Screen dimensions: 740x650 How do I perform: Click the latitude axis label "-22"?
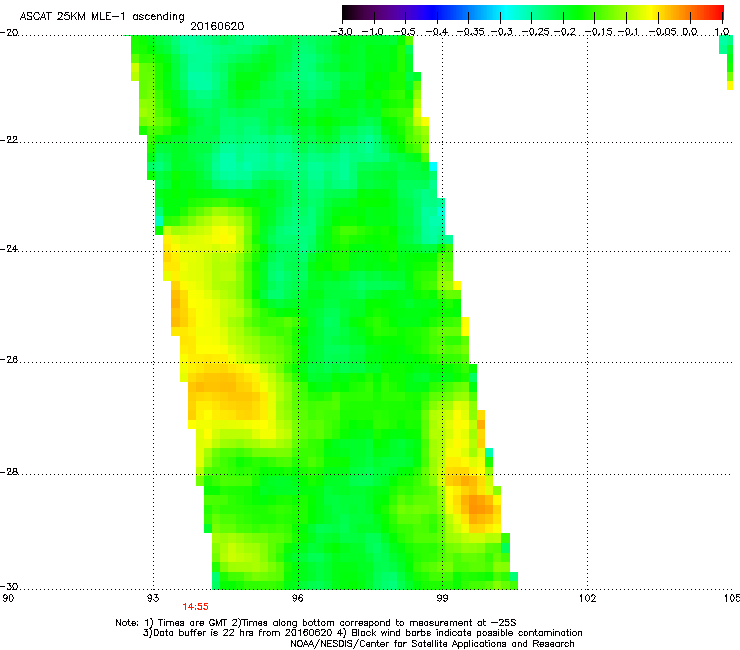click(x=9, y=140)
